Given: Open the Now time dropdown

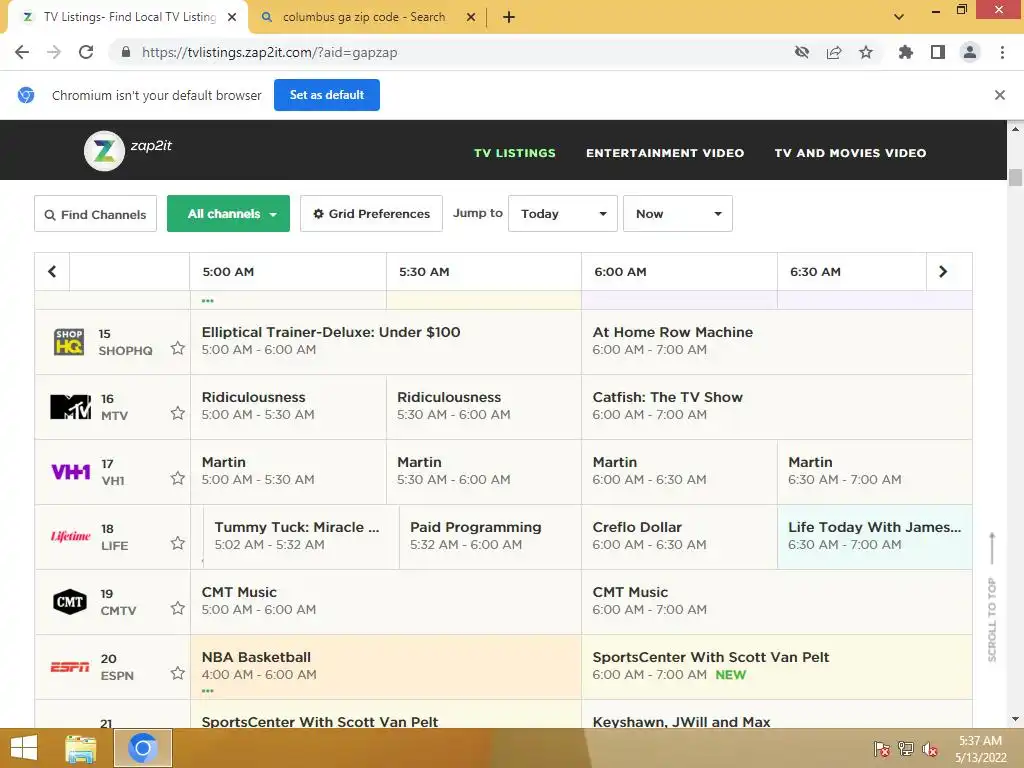Looking at the screenshot, I should point(678,214).
